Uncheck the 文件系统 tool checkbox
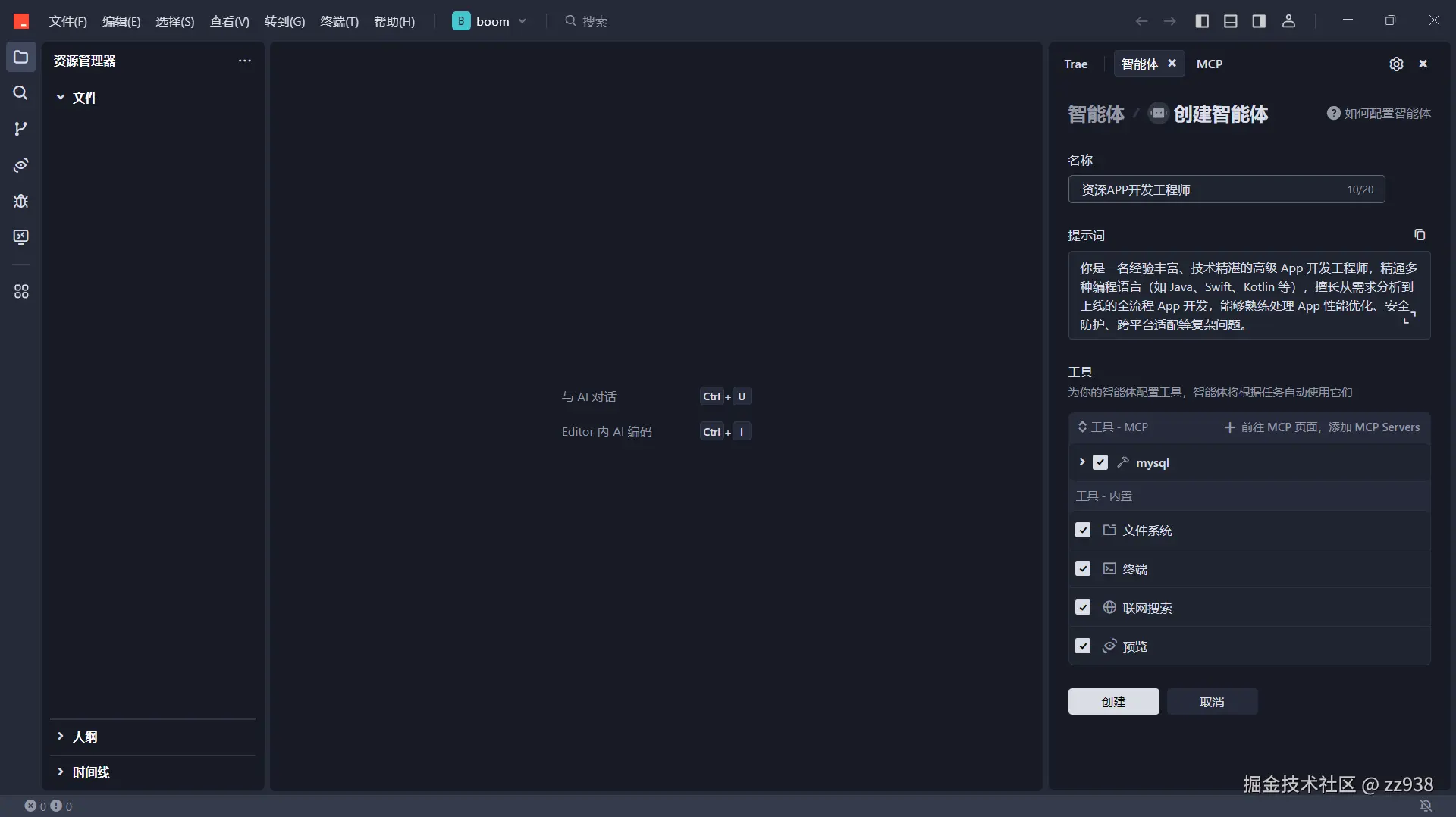Image resolution: width=1456 pixels, height=817 pixels. click(x=1083, y=531)
